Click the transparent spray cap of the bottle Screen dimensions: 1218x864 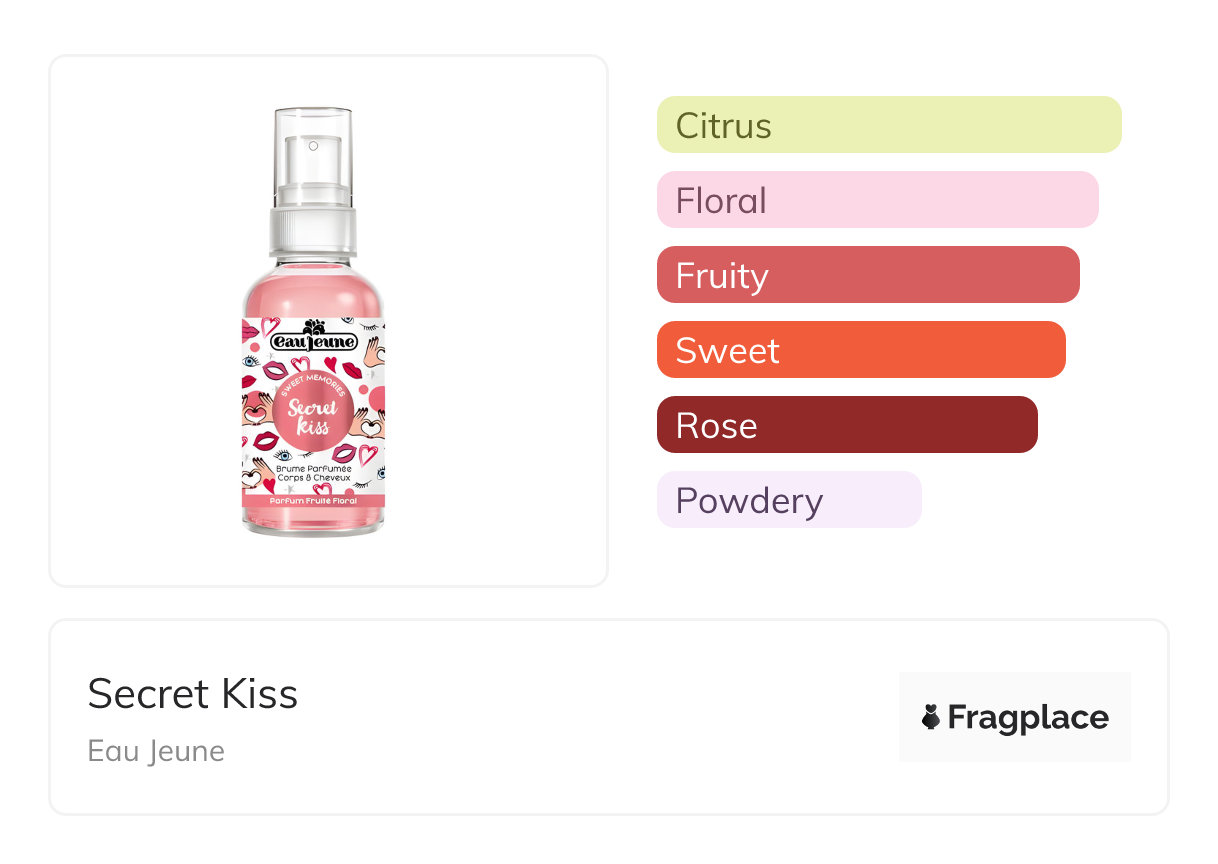click(x=313, y=150)
